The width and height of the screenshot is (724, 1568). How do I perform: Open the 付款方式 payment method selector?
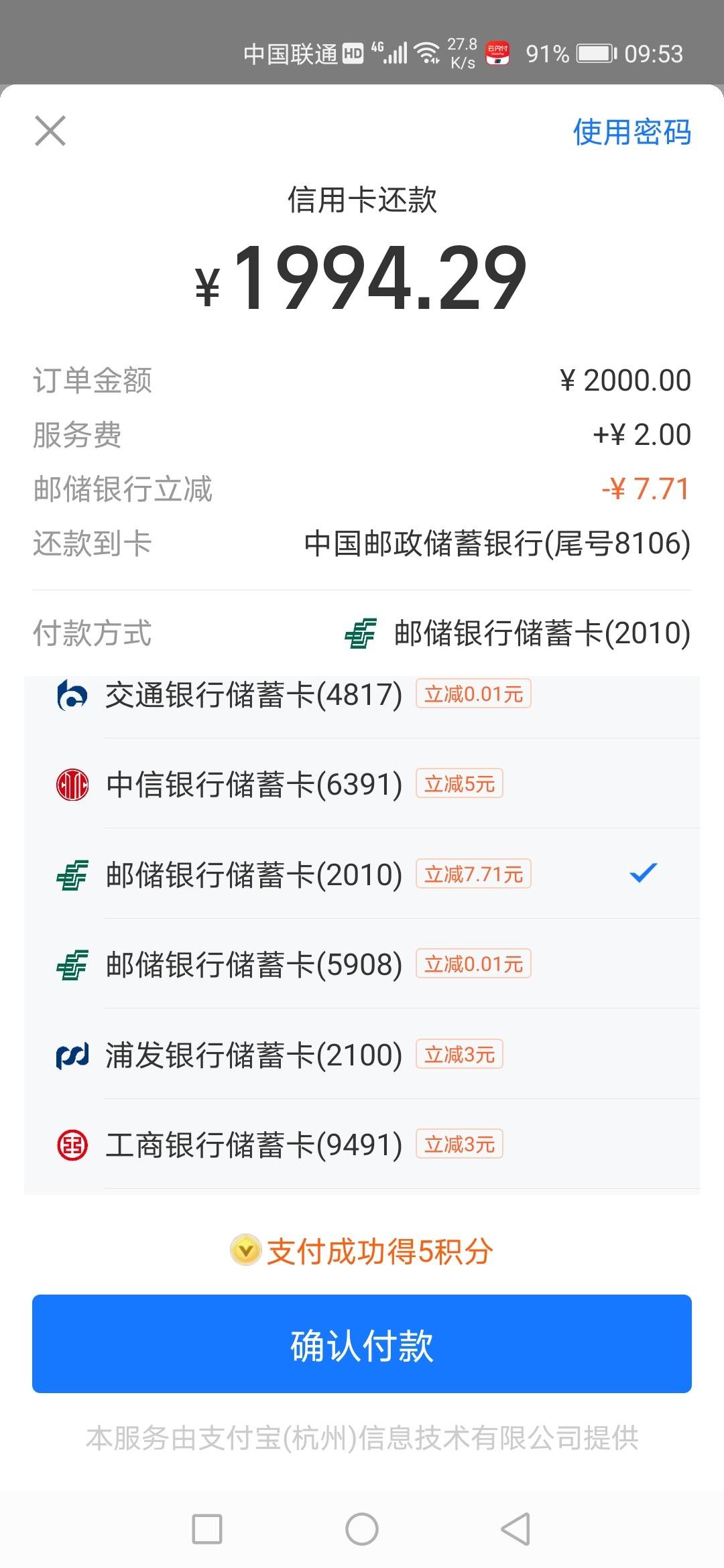tap(362, 633)
